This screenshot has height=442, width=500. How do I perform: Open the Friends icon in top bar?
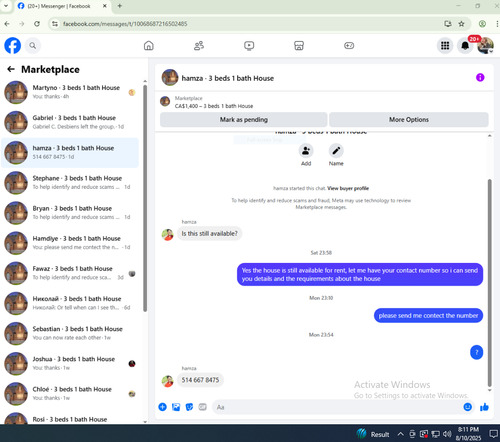click(199, 45)
